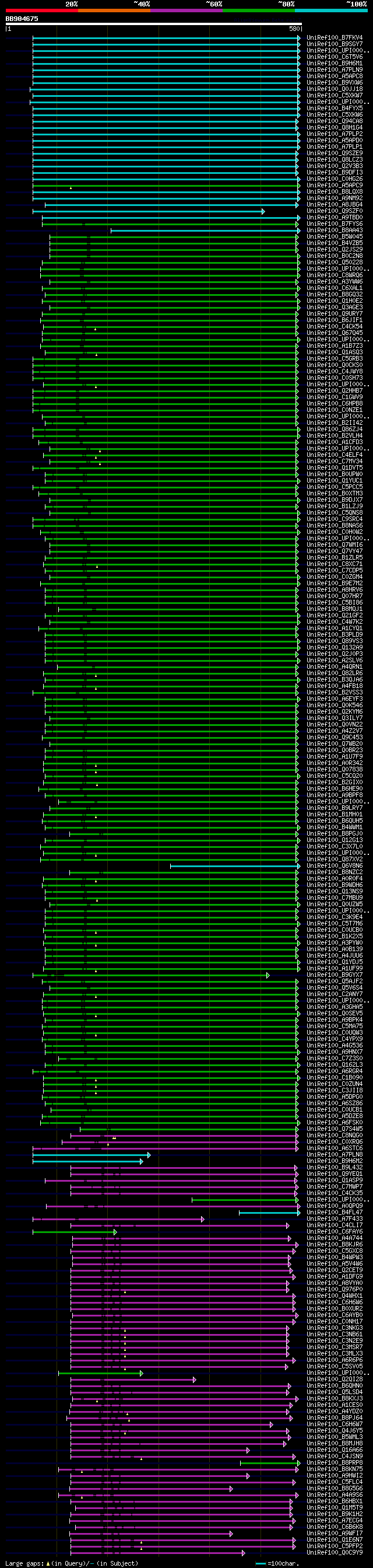The image size is (373, 1568).
Task: Select label UniRef100_A9HWI2
Action: click(334, 1475)
